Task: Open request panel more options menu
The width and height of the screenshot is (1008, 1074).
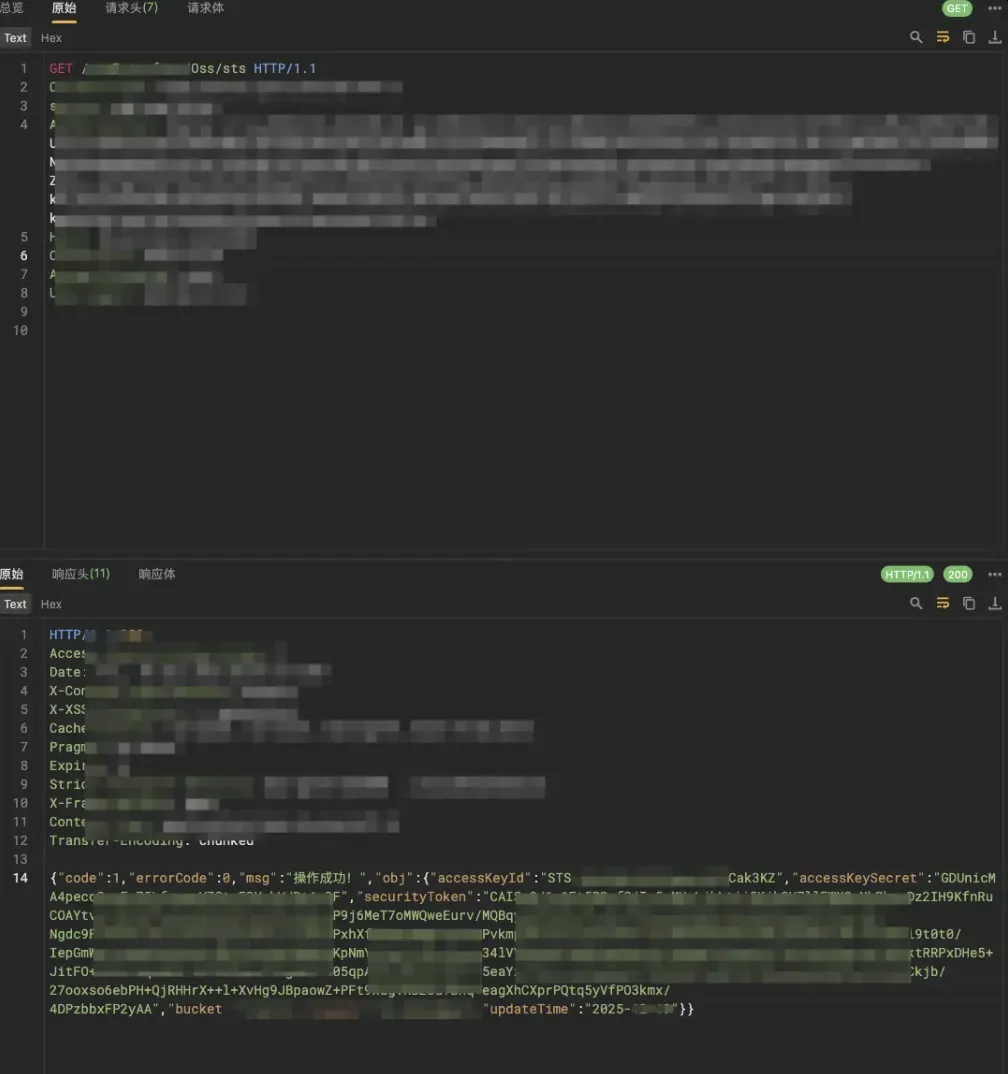Action: click(x=995, y=8)
